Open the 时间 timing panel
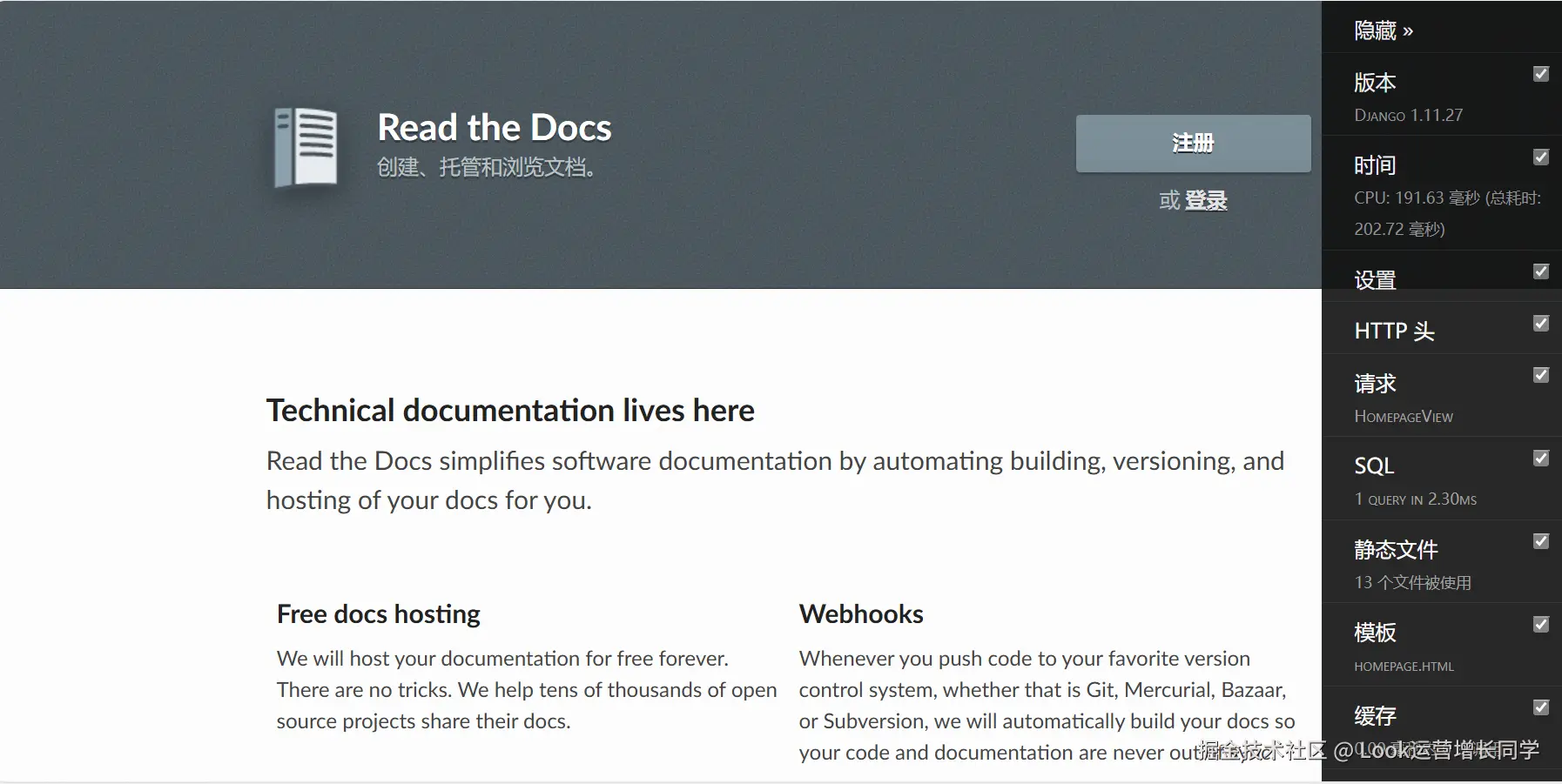 (1375, 165)
